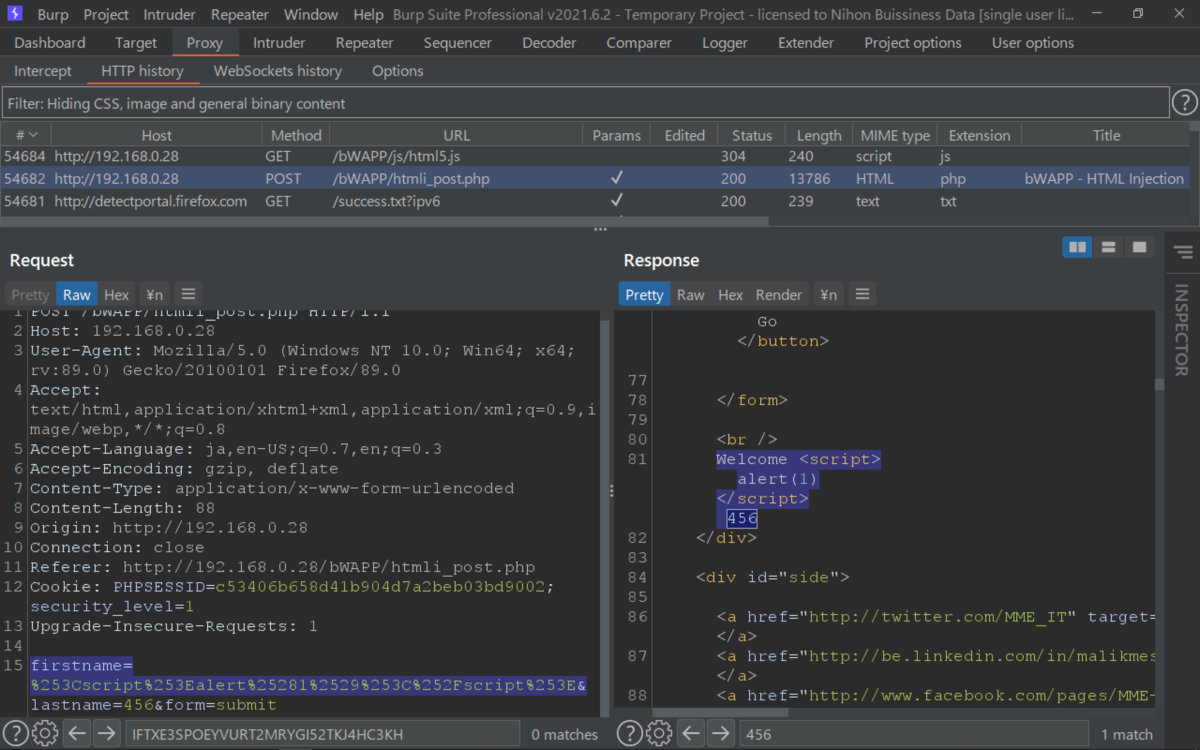
Task: Sort history by Host column header
Action: 156,135
